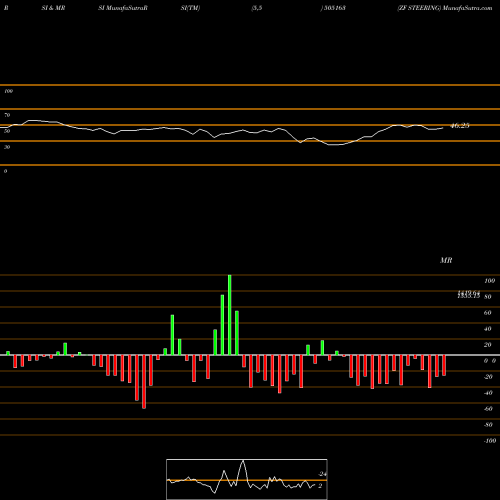The height and width of the screenshot is (500, 500).
Task: Click the RSI axis label 70
Action: pyautogui.click(x=7, y=115)
